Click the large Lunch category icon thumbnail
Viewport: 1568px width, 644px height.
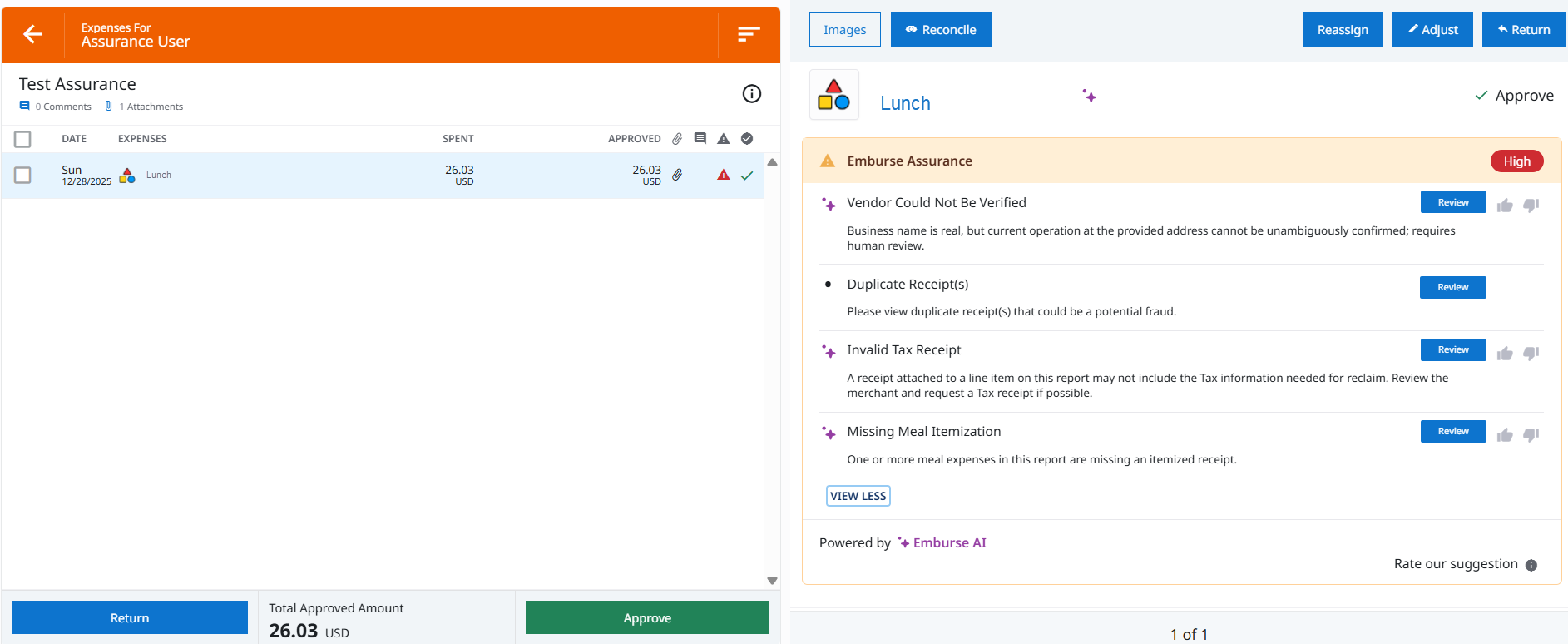[834, 95]
